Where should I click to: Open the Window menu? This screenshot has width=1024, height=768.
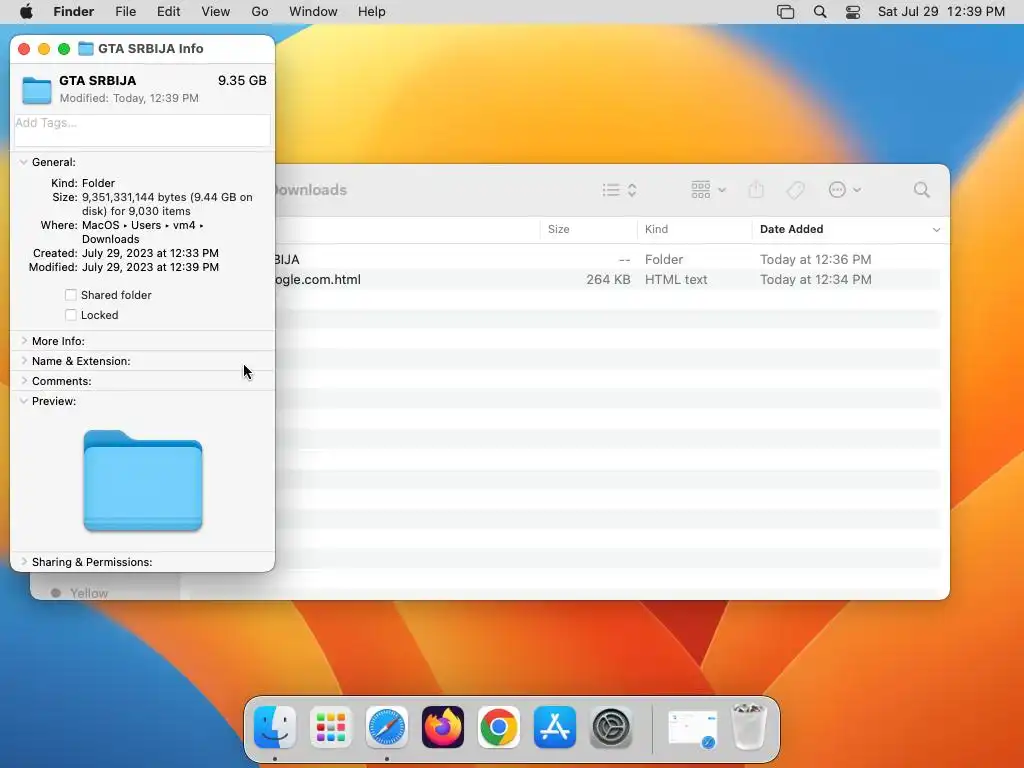coord(313,12)
